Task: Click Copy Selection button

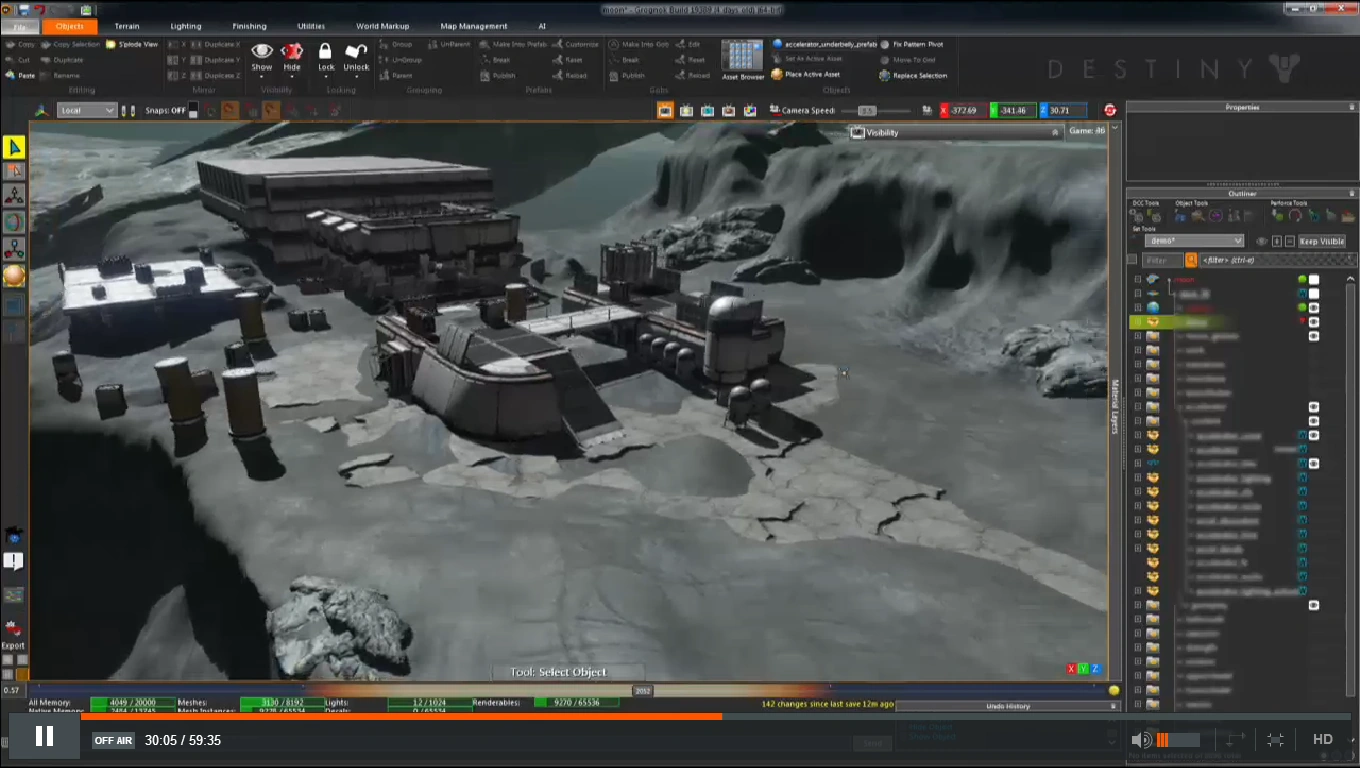Action: pyautogui.click(x=70, y=44)
